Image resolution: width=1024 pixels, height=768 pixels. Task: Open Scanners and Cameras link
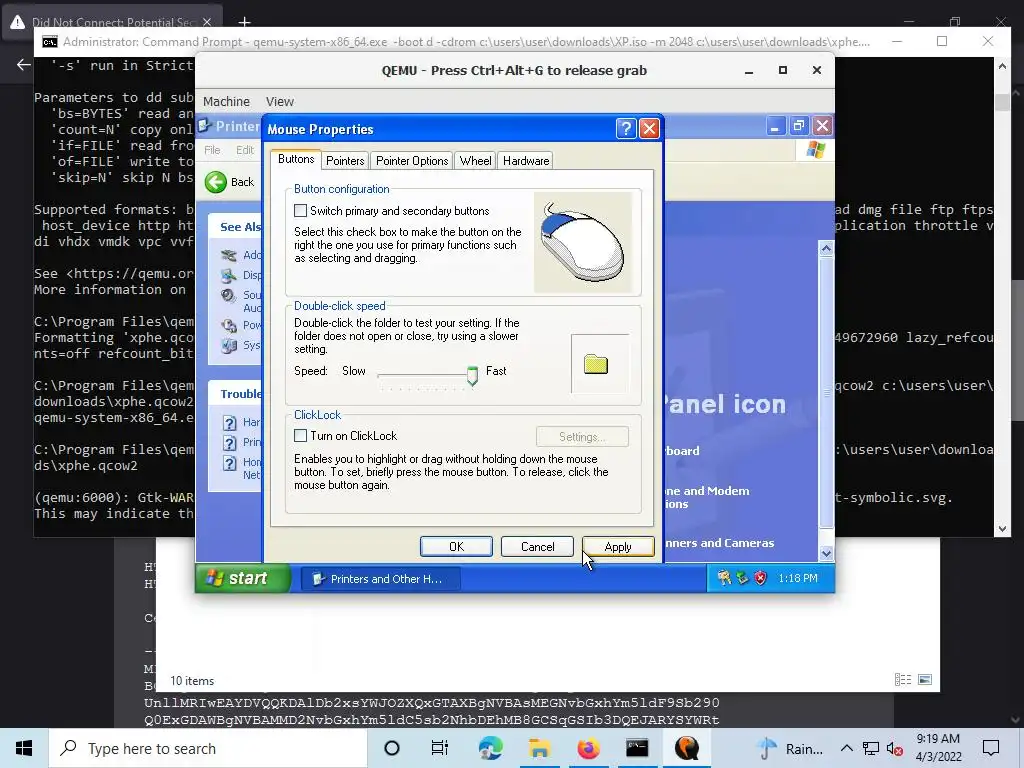pos(719,543)
